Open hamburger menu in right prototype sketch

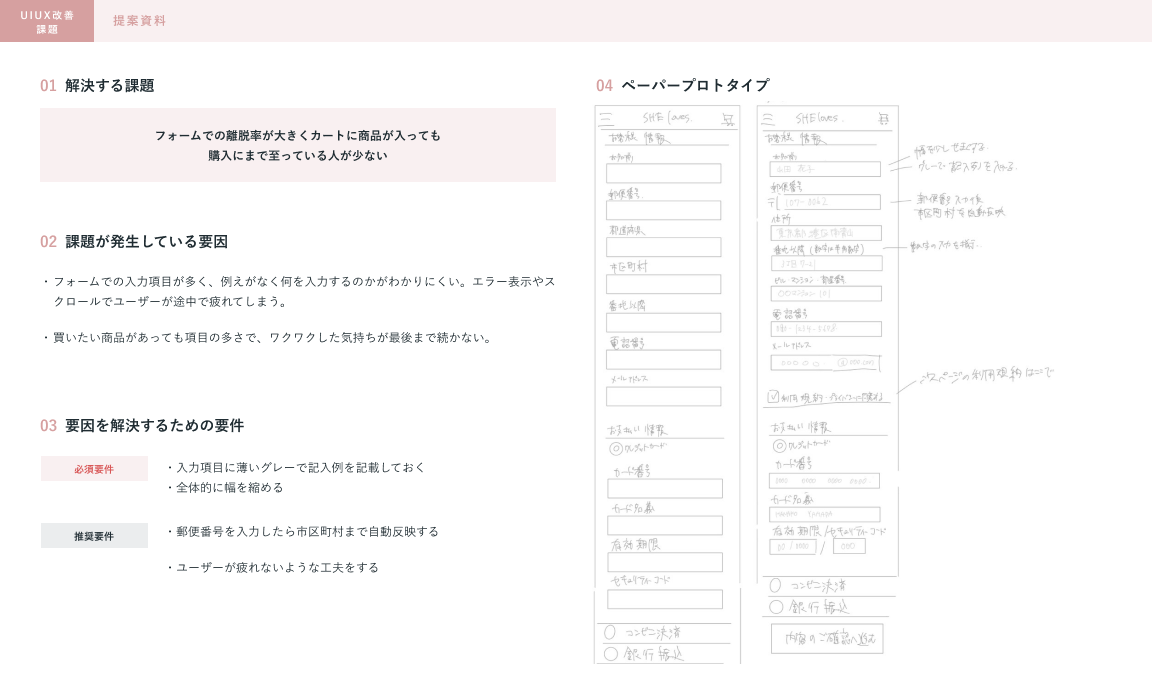[x=768, y=118]
